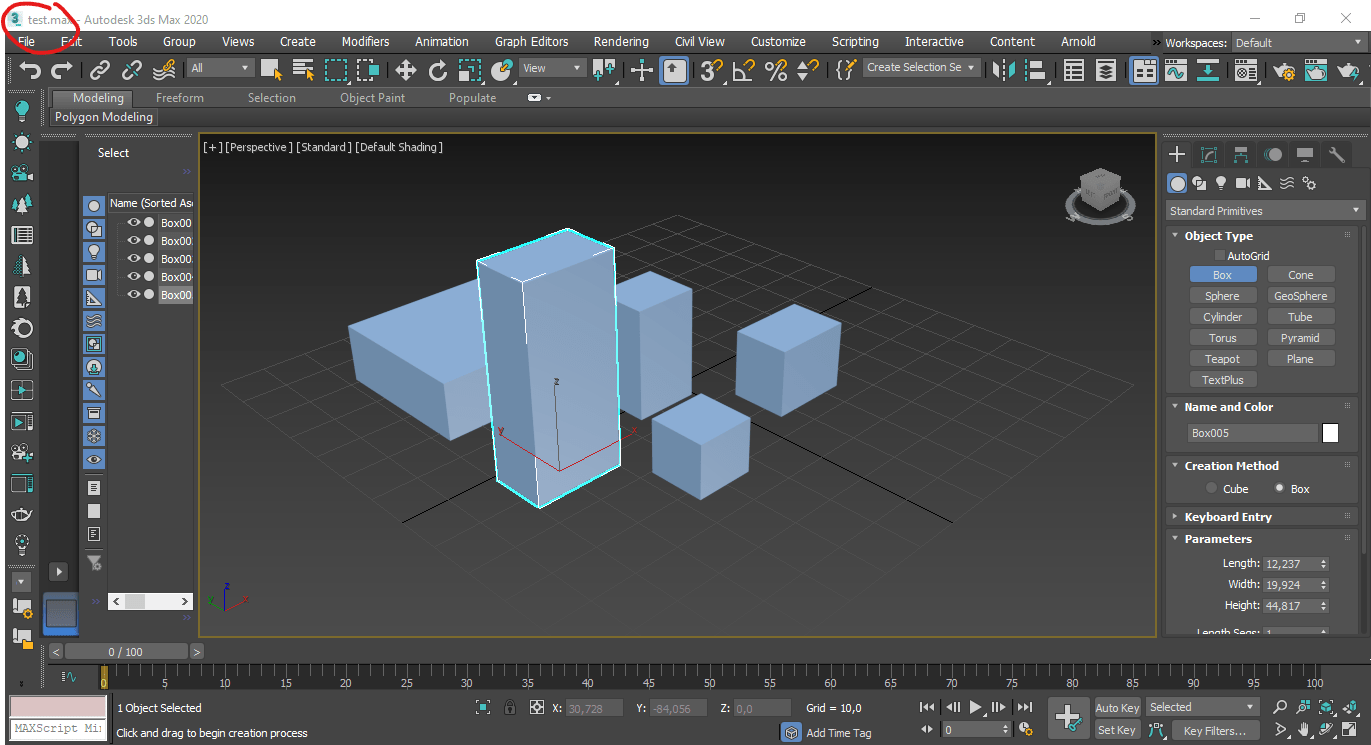The height and width of the screenshot is (745, 1371).
Task: Activate the Rotate tool
Action: coord(438,69)
